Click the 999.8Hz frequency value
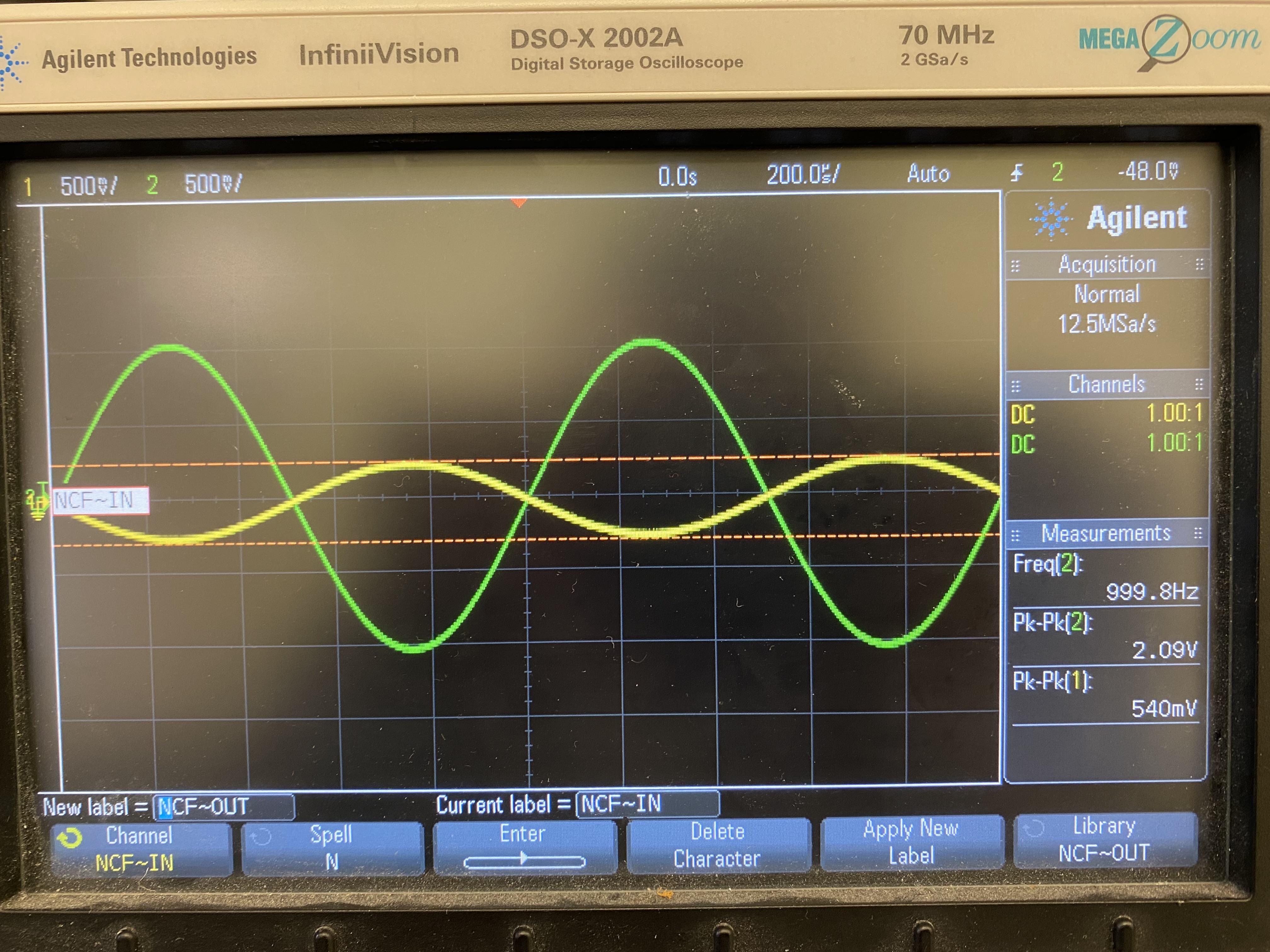Screen dimensions: 1270x952 click(1152, 592)
